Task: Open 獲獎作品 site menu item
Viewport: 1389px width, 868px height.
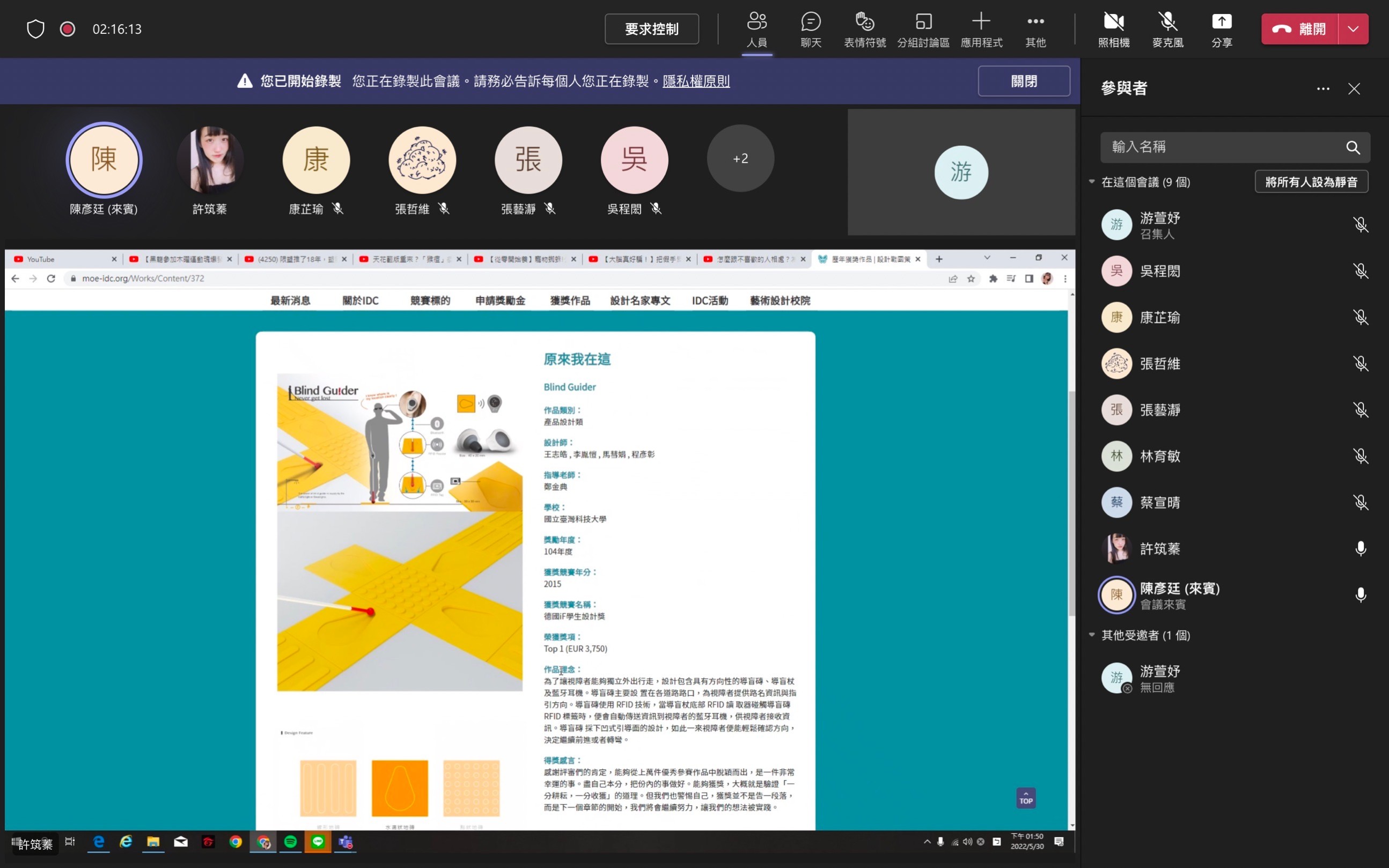Action: tap(570, 300)
